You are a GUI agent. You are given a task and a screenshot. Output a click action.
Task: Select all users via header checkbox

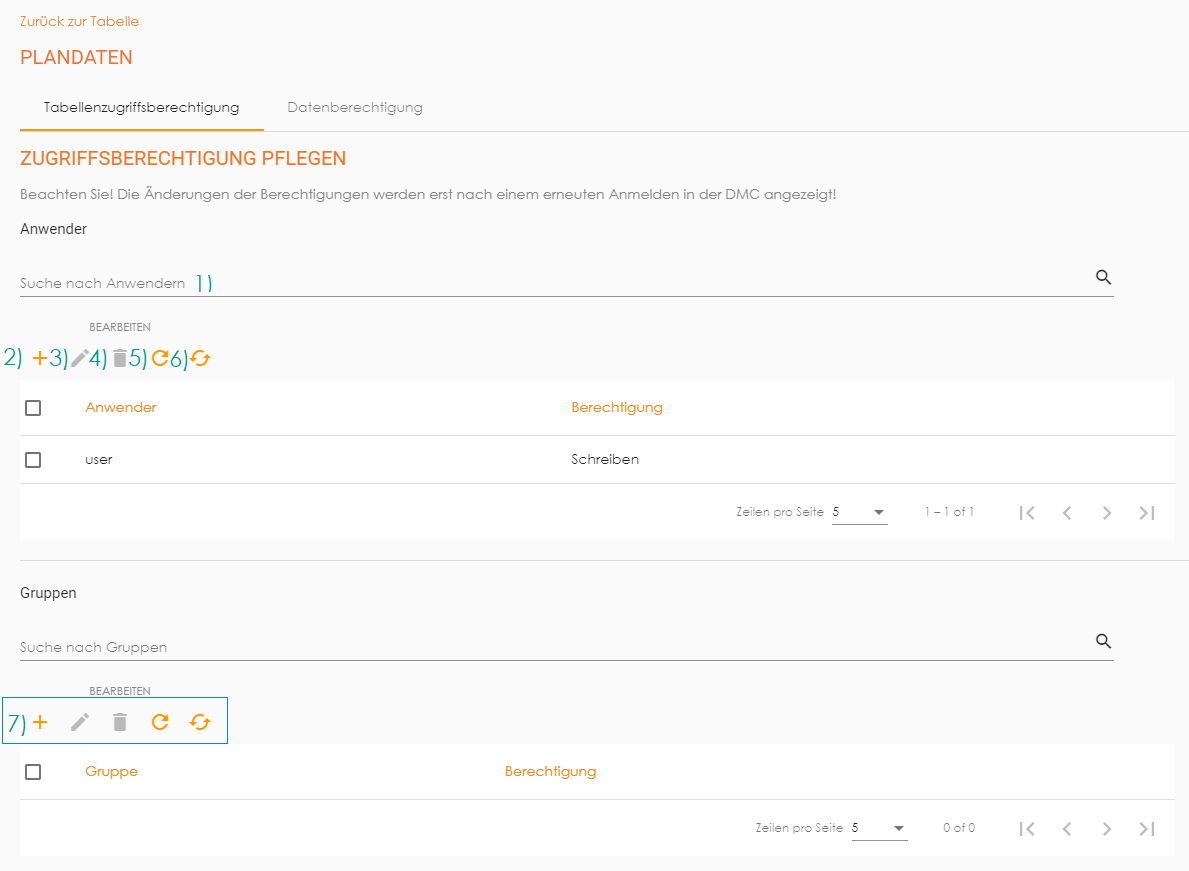(33, 408)
